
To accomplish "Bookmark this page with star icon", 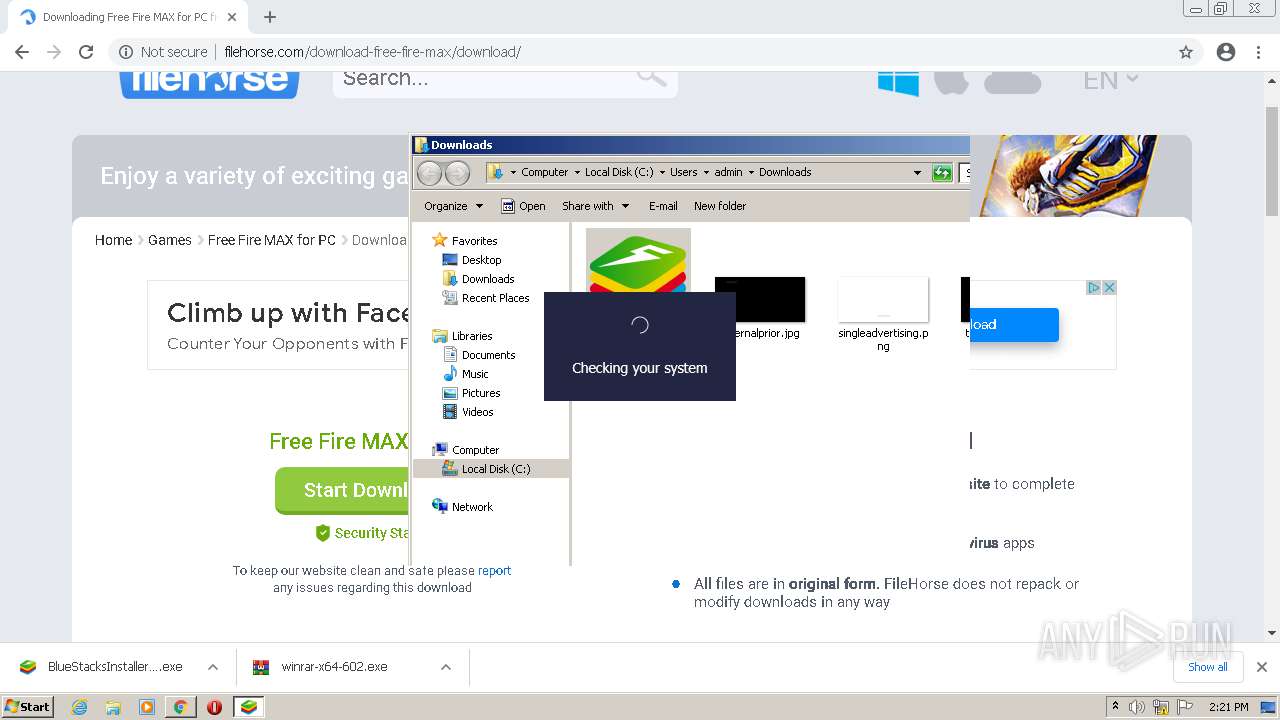I will point(1186,52).
